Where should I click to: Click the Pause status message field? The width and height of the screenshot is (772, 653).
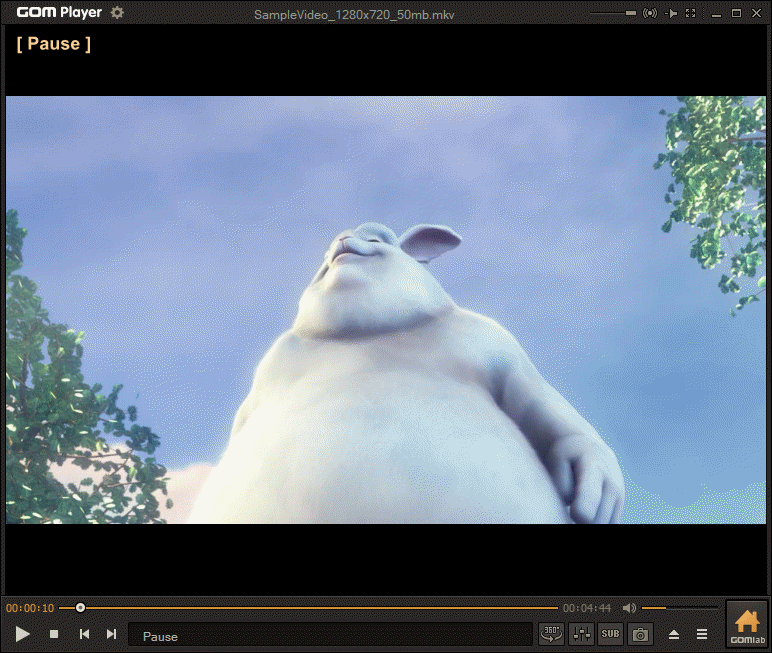[x=330, y=635]
